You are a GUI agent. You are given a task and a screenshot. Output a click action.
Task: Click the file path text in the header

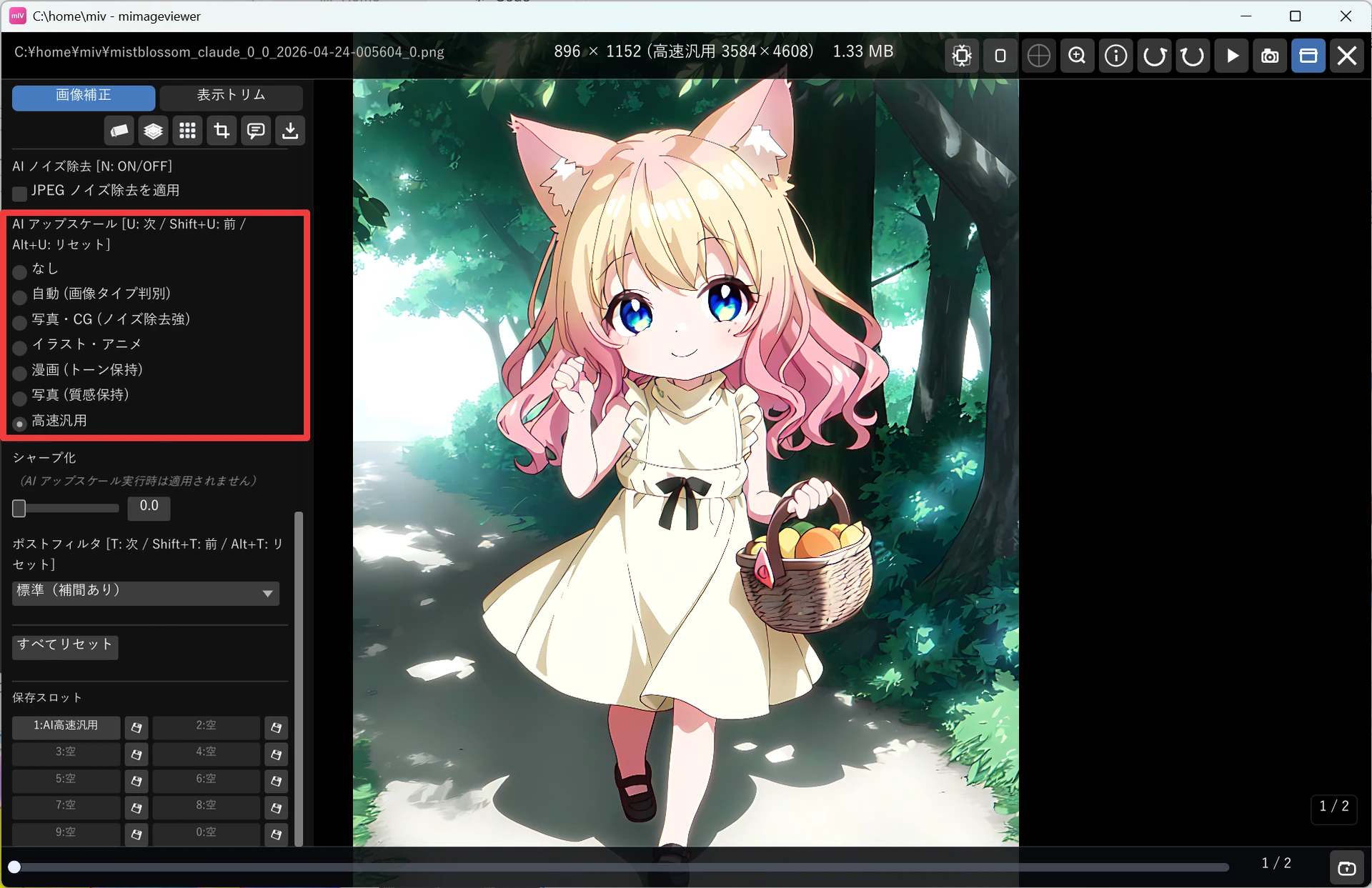tap(229, 52)
